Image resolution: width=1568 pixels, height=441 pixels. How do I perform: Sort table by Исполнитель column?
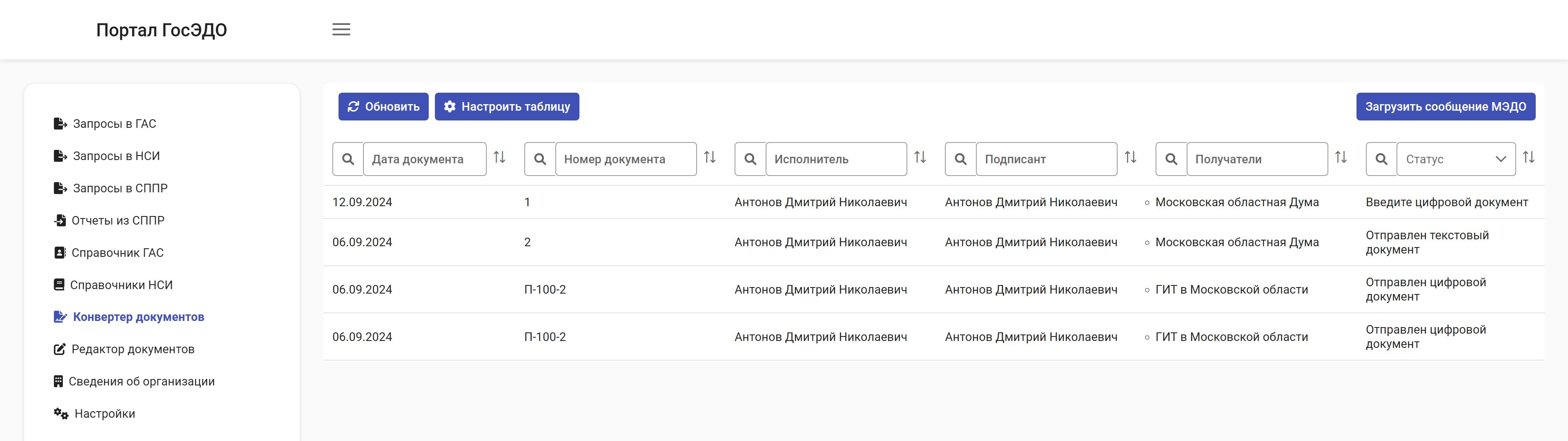click(920, 158)
